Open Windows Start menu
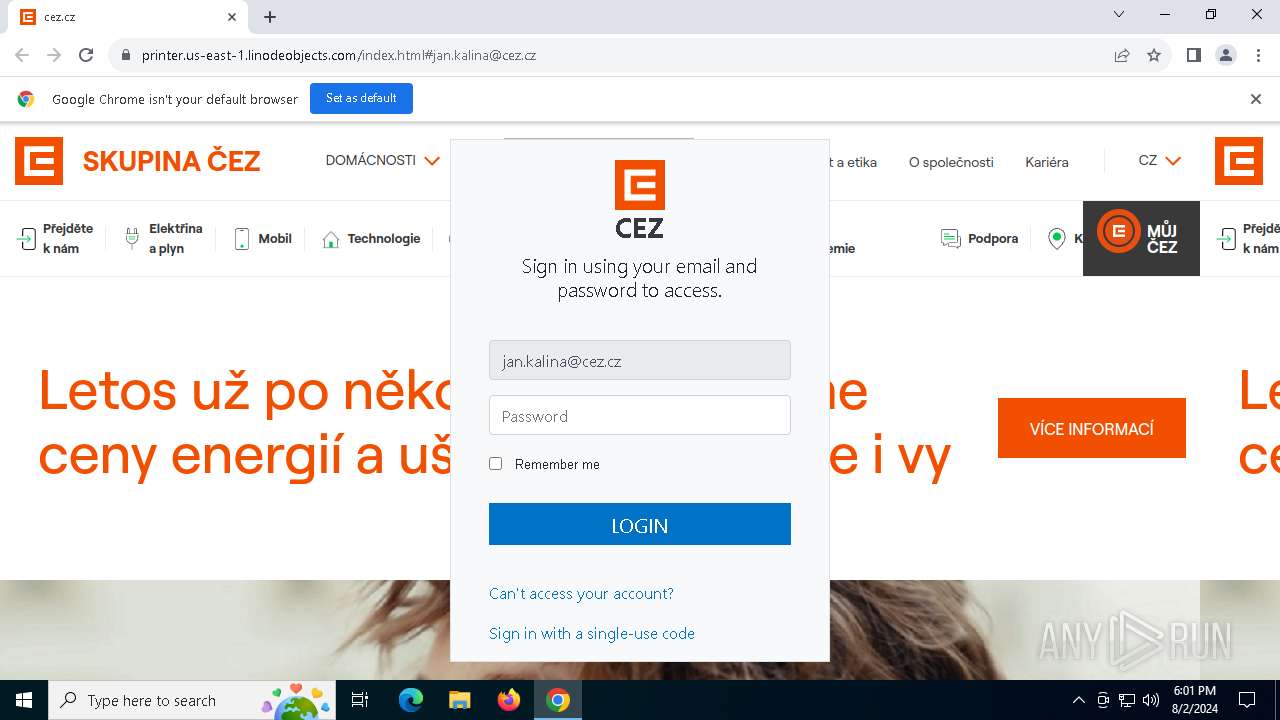Viewport: 1280px width, 720px height. point(24,700)
